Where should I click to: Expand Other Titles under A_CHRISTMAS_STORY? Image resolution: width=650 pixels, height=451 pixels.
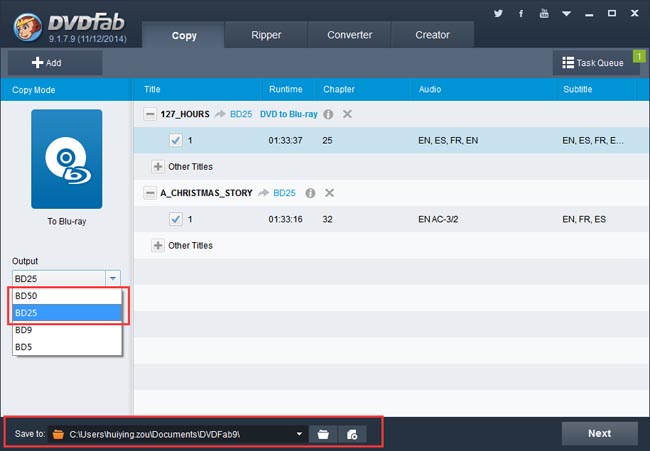[x=158, y=245]
